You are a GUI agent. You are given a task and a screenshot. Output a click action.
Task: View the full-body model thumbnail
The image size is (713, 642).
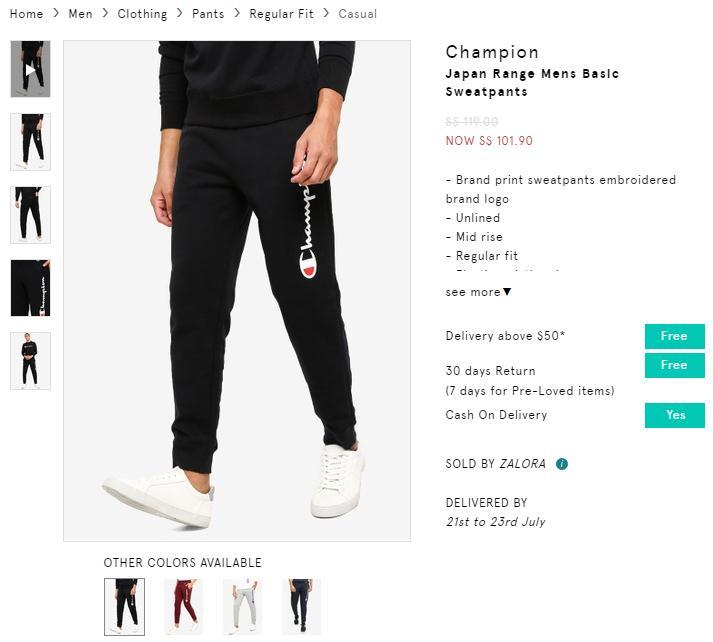30,361
